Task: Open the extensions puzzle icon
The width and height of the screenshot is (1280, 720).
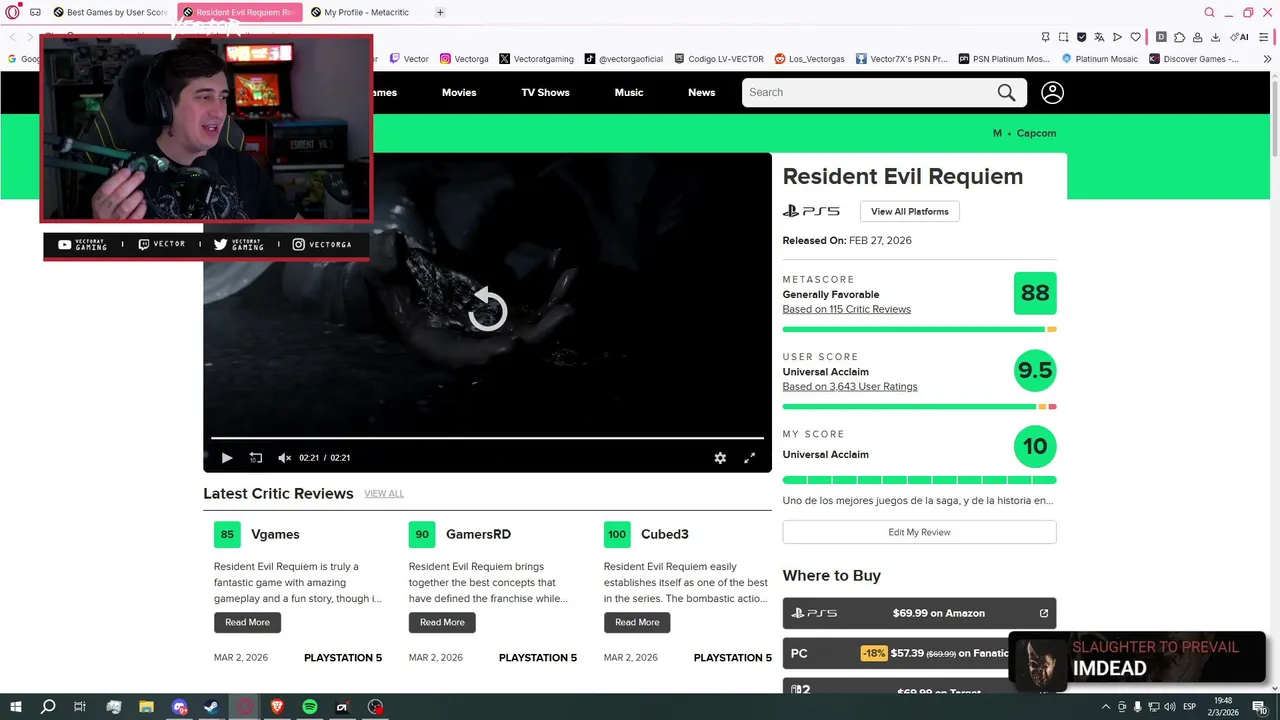Action: [1179, 37]
